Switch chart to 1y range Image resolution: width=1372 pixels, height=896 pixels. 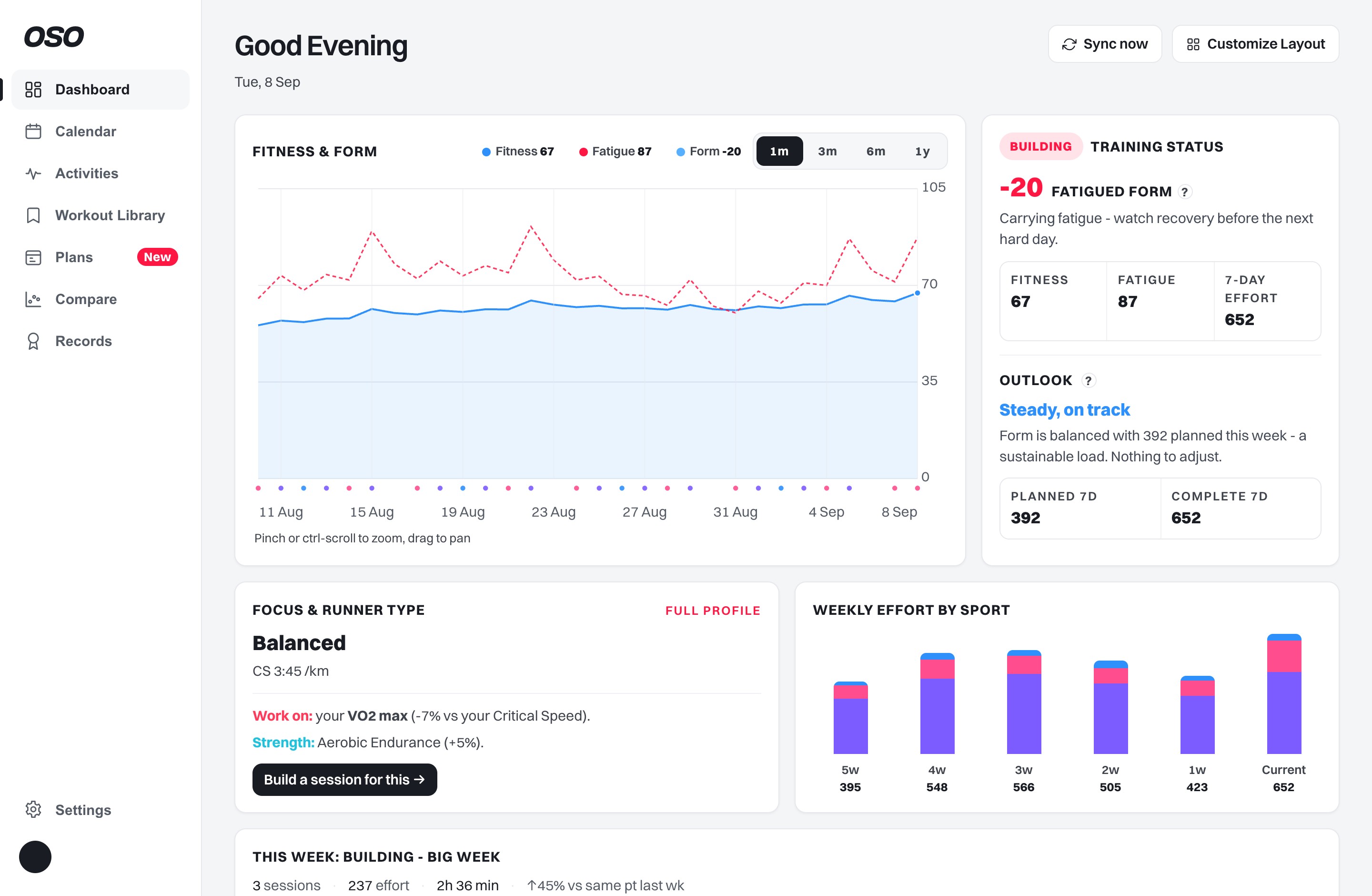click(x=922, y=151)
